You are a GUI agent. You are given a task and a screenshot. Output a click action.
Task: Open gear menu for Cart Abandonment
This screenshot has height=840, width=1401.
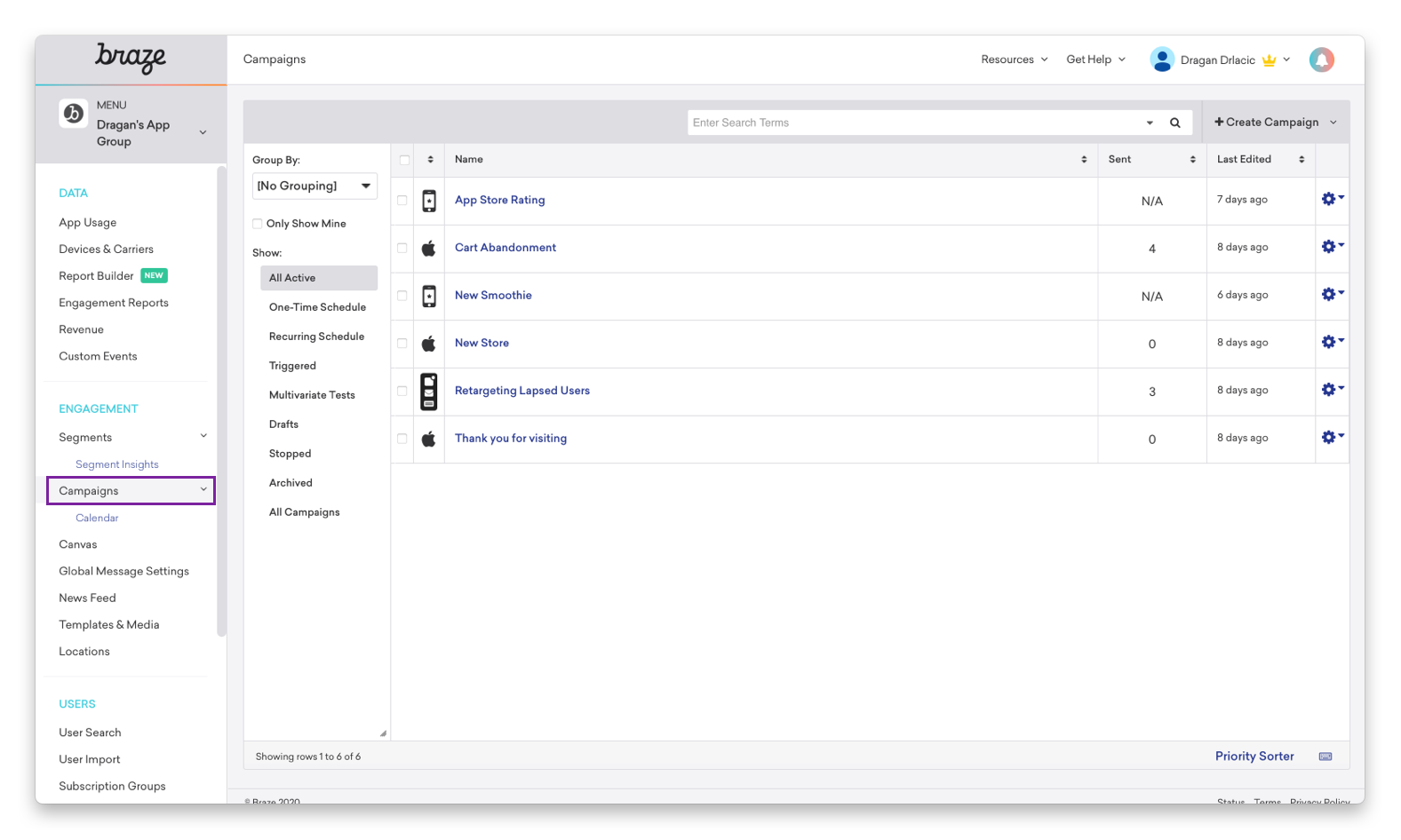coord(1332,247)
